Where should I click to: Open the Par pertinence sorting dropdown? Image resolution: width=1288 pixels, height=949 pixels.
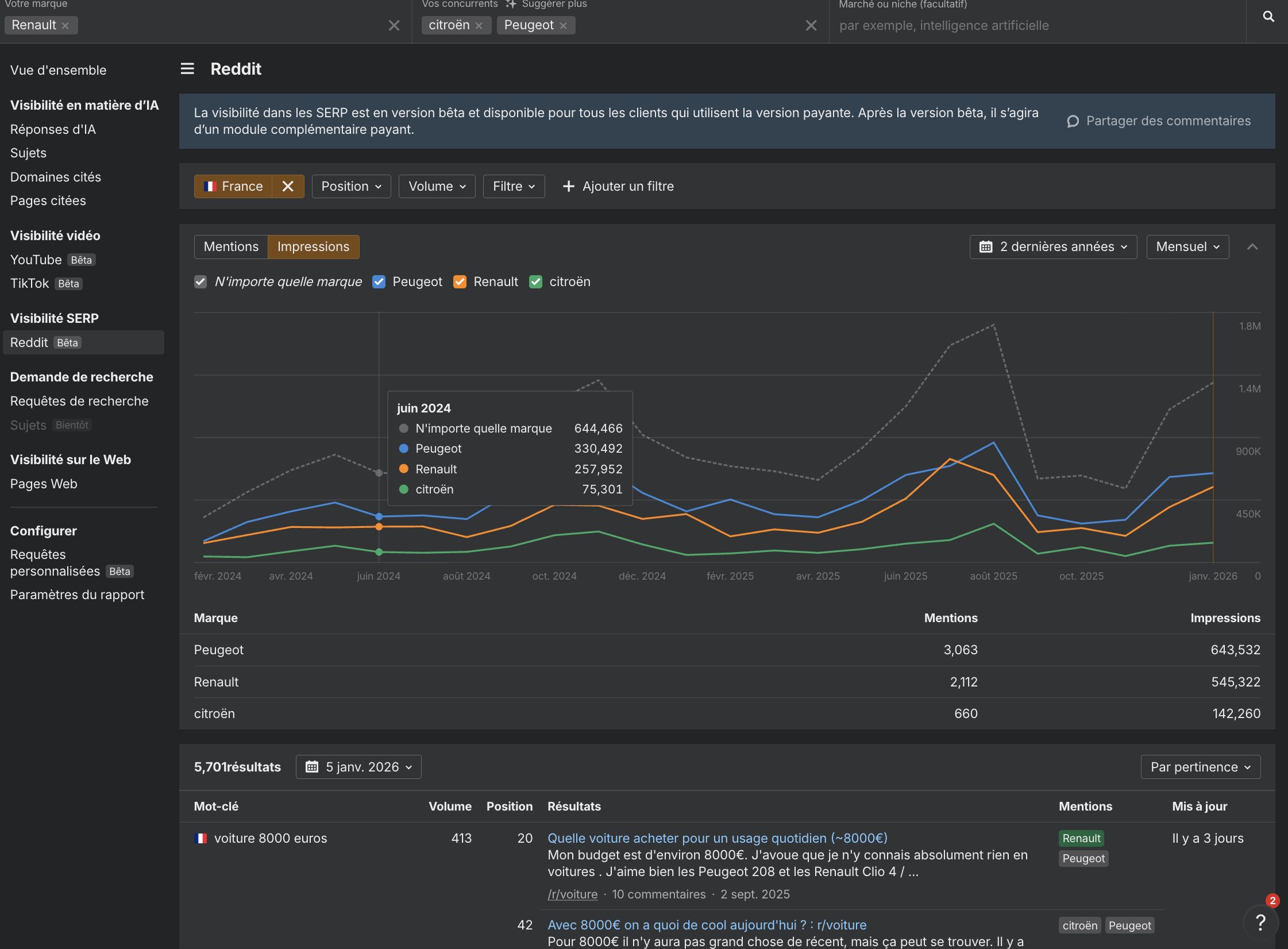(x=1200, y=766)
